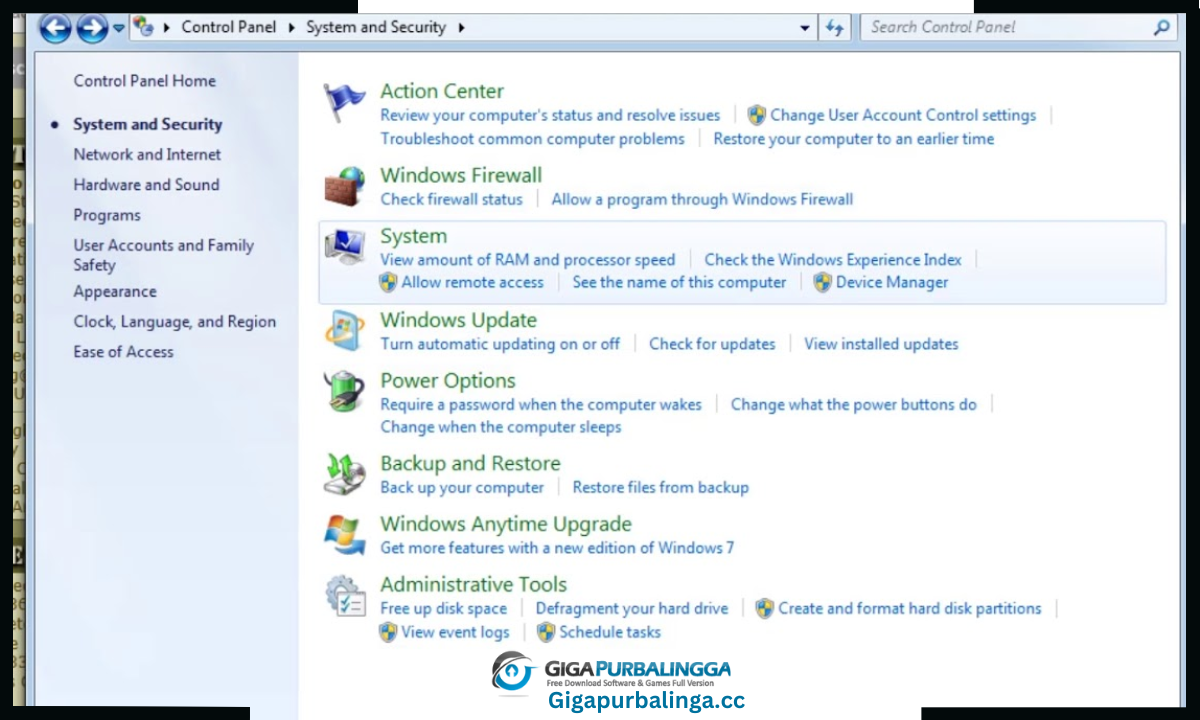Open the Windows Update heading
This screenshot has width=1200, height=720.
pos(458,320)
